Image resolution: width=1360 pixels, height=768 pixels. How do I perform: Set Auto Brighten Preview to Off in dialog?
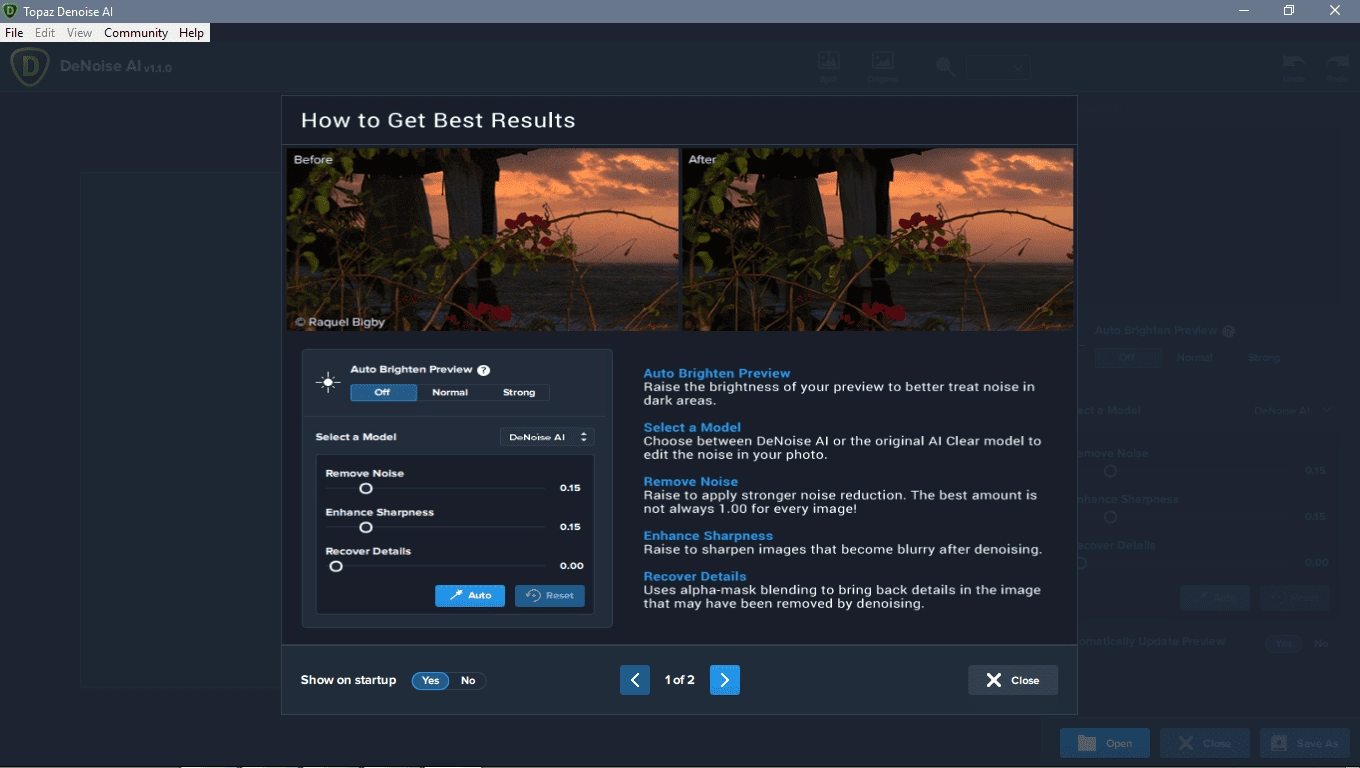[383, 392]
